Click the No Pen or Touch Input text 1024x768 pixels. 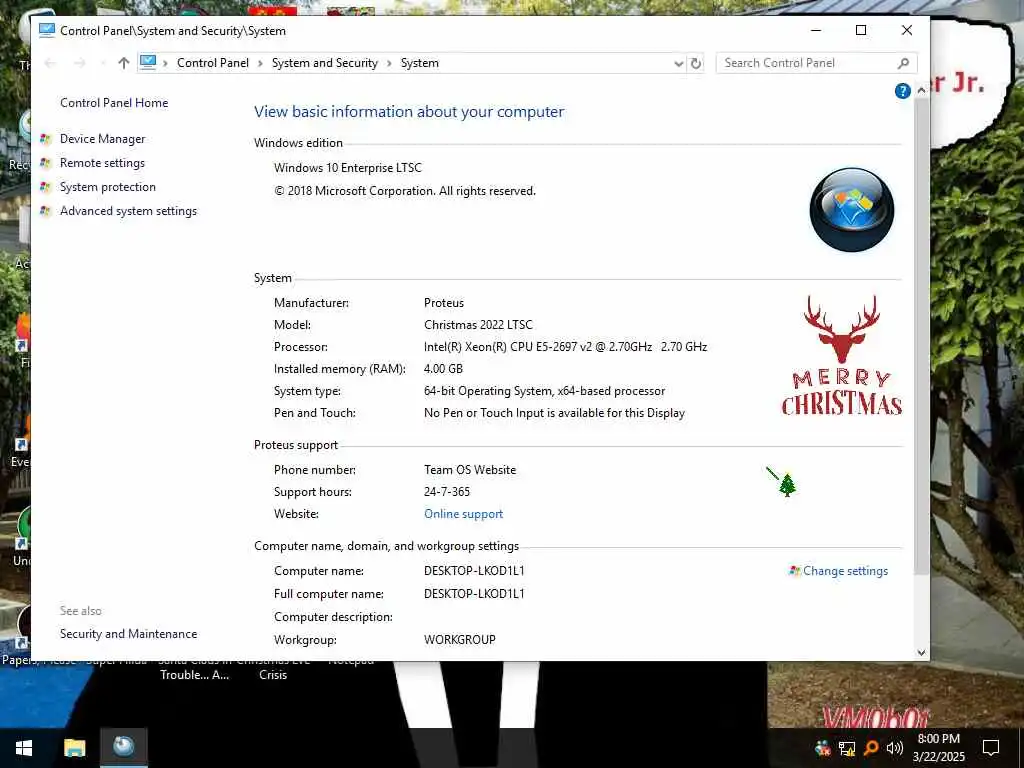[x=554, y=413]
